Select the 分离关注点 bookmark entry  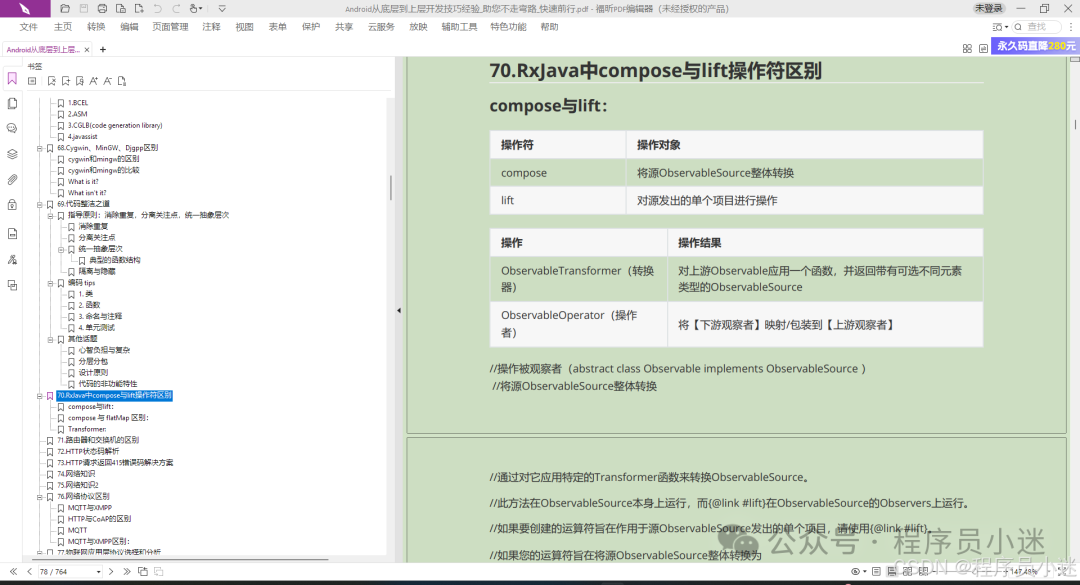coord(97,238)
